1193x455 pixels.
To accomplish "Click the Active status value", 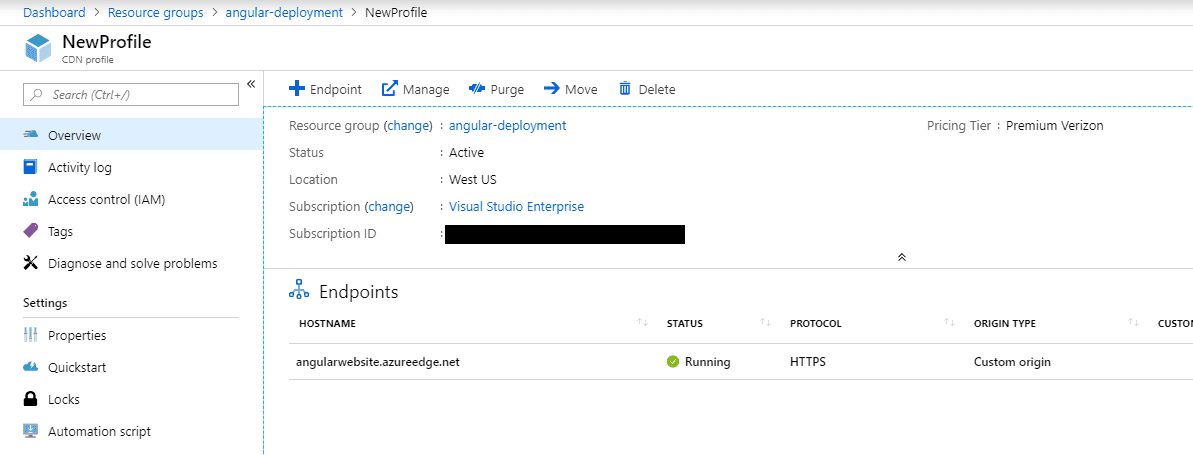I will tap(466, 152).
